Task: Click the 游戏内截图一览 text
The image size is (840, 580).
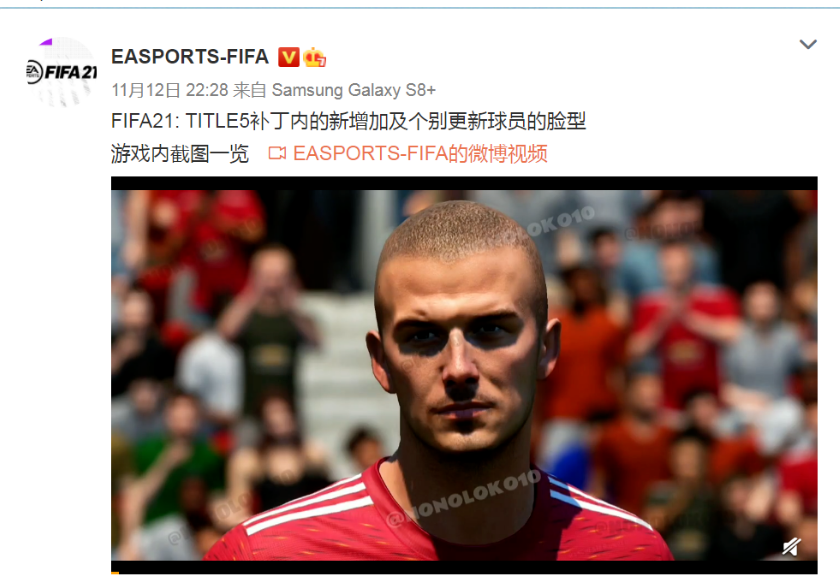Action: click(x=180, y=154)
